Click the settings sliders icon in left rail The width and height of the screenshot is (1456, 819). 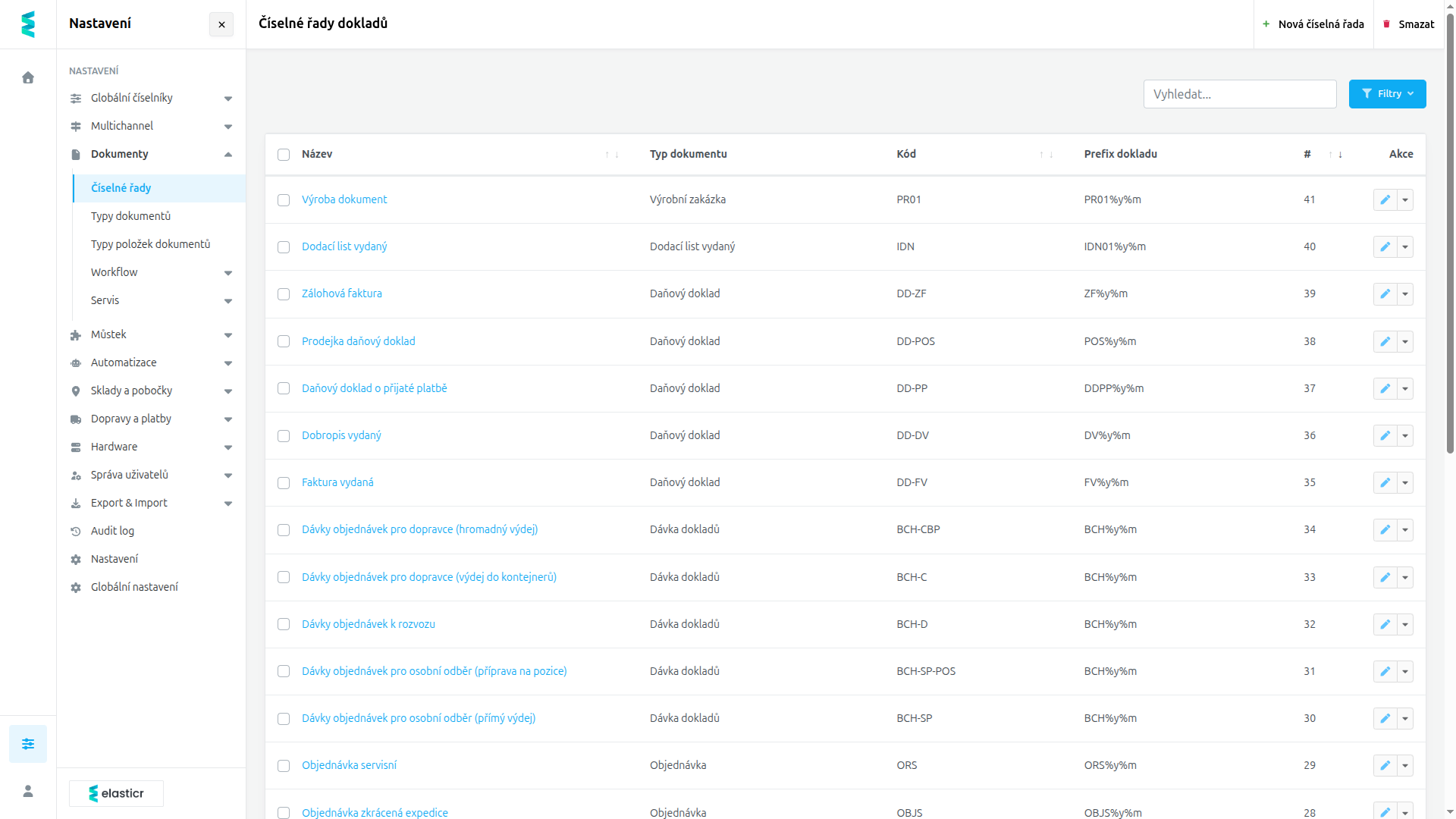[28, 744]
